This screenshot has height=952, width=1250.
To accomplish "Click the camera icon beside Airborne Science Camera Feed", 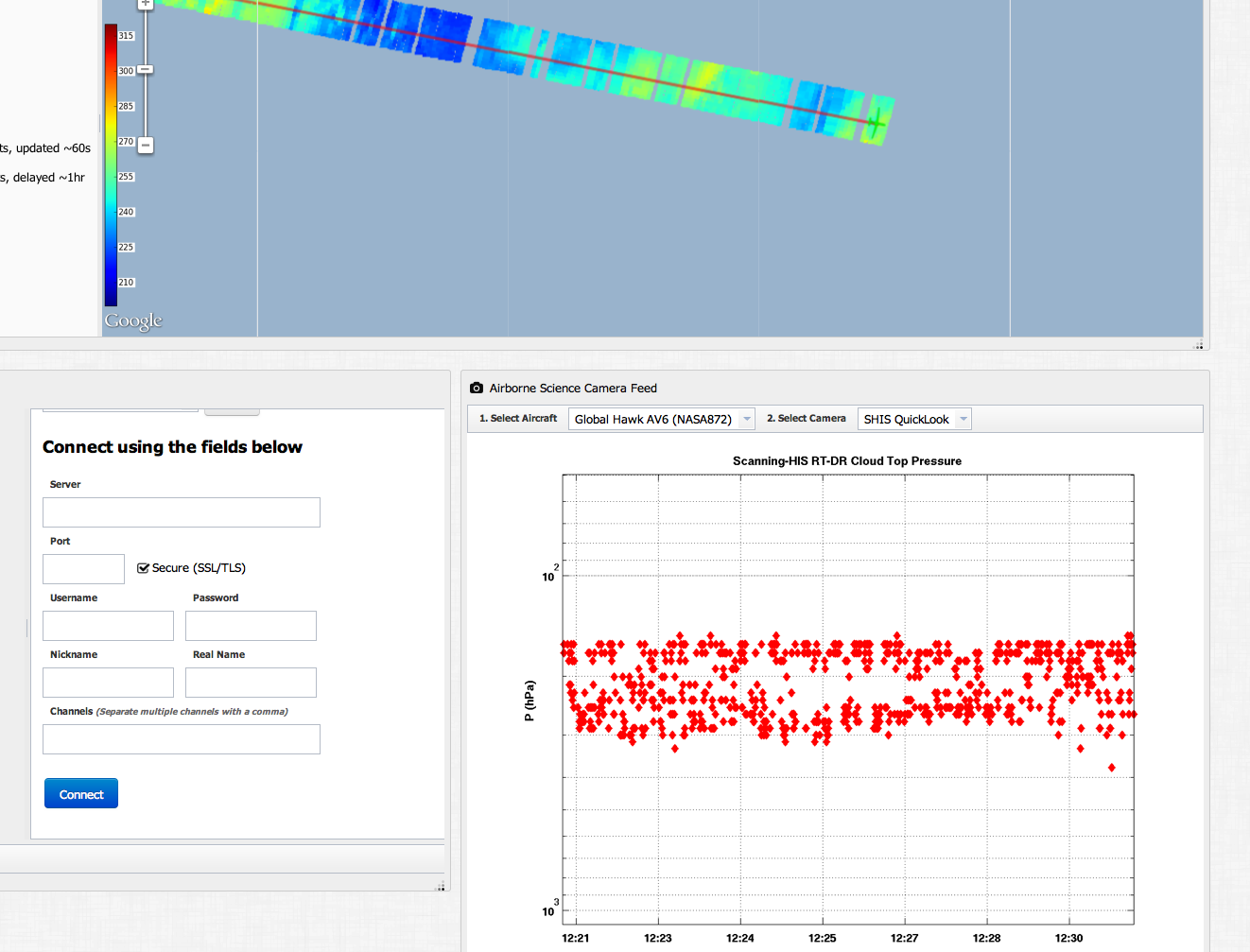I will click(477, 388).
